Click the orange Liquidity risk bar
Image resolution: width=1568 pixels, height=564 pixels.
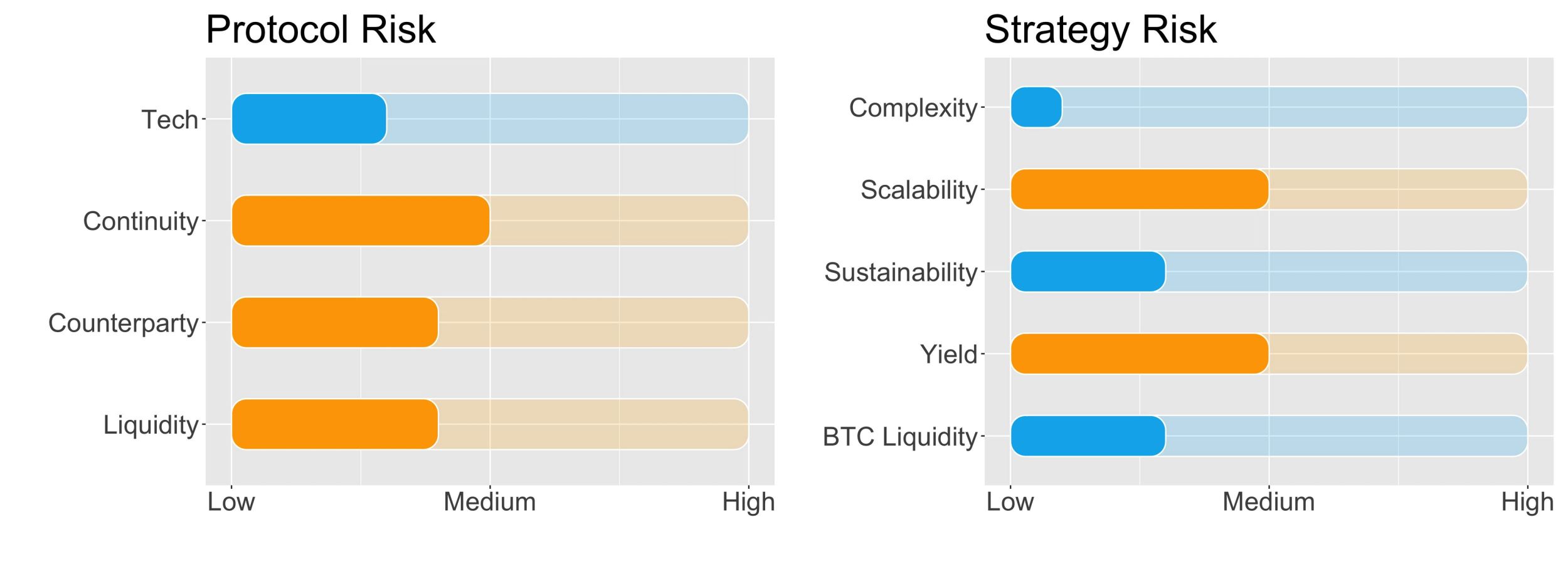point(335,424)
